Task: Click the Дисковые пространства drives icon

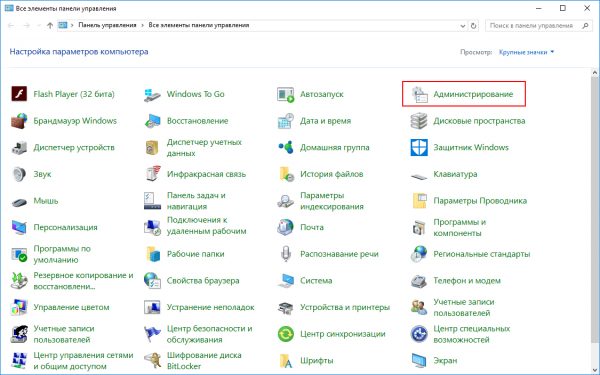Action: [x=419, y=121]
